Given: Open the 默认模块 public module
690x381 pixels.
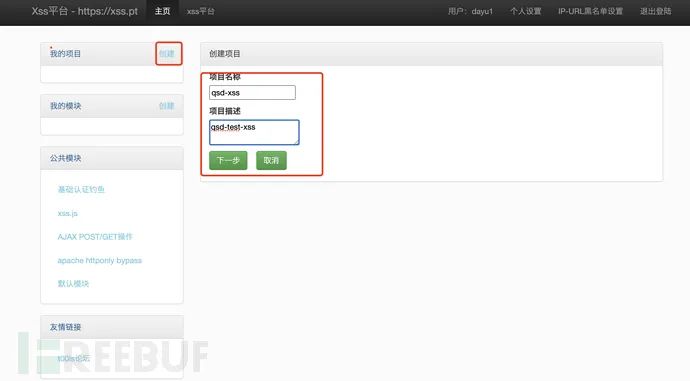Looking at the screenshot, I should pos(73,284).
